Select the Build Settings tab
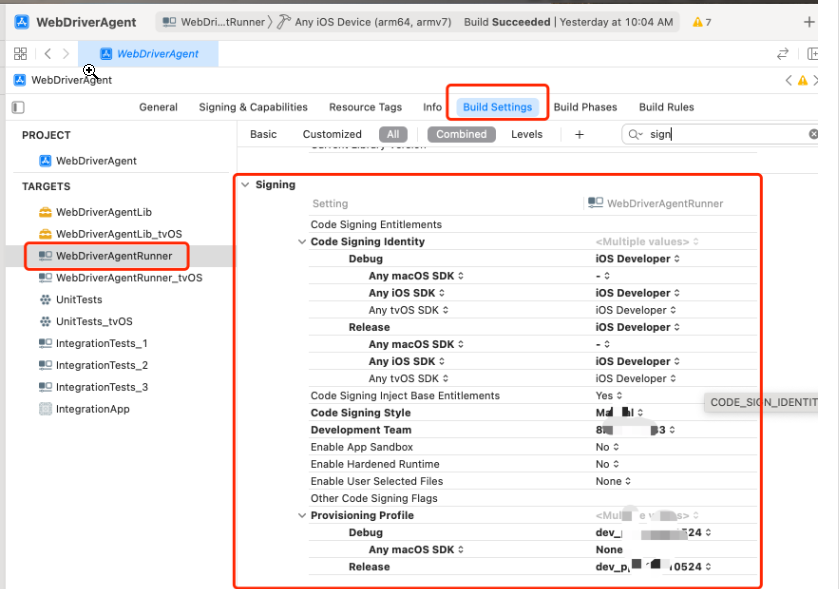Viewport: 839px width, 589px height. (497, 108)
